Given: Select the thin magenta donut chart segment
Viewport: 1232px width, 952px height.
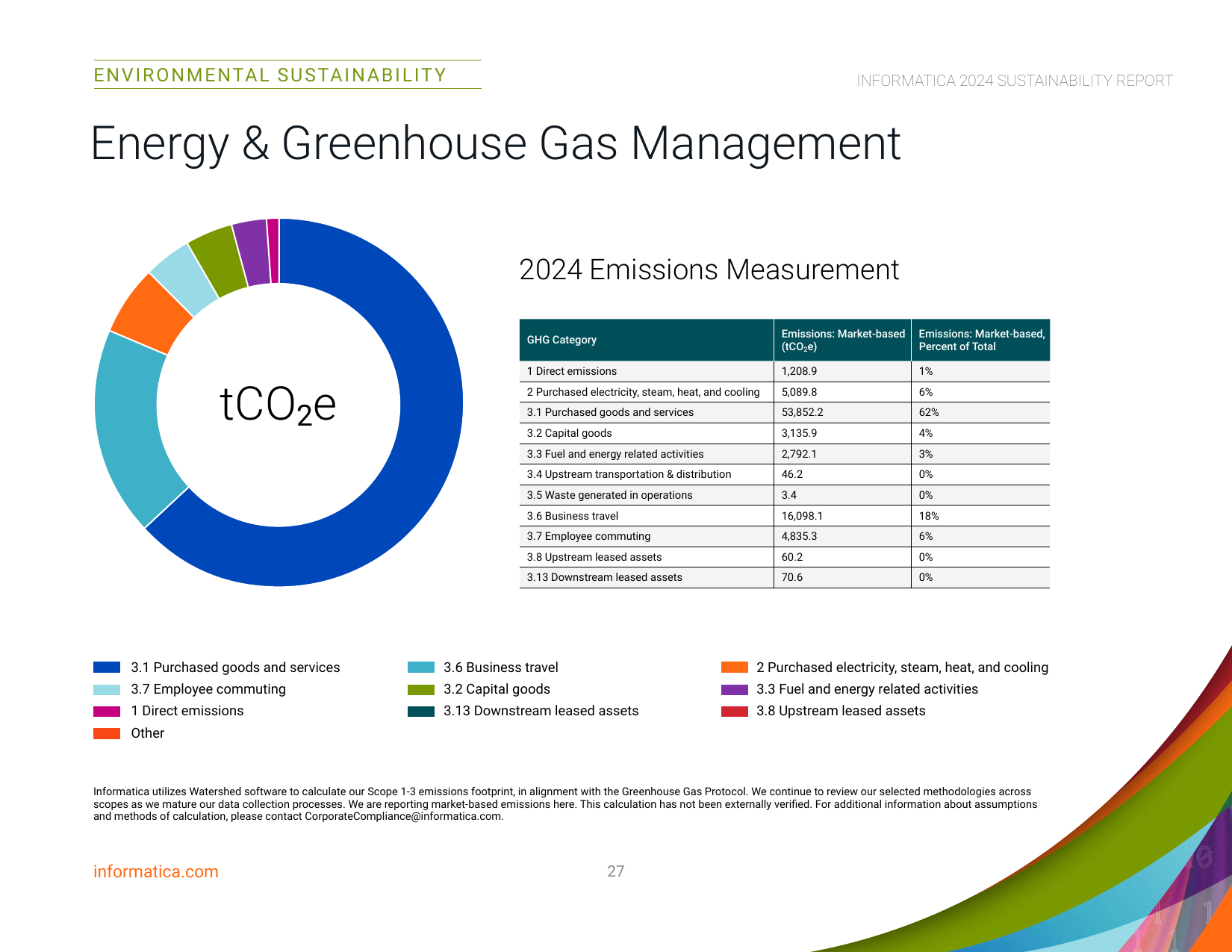Looking at the screenshot, I should (x=273, y=251).
